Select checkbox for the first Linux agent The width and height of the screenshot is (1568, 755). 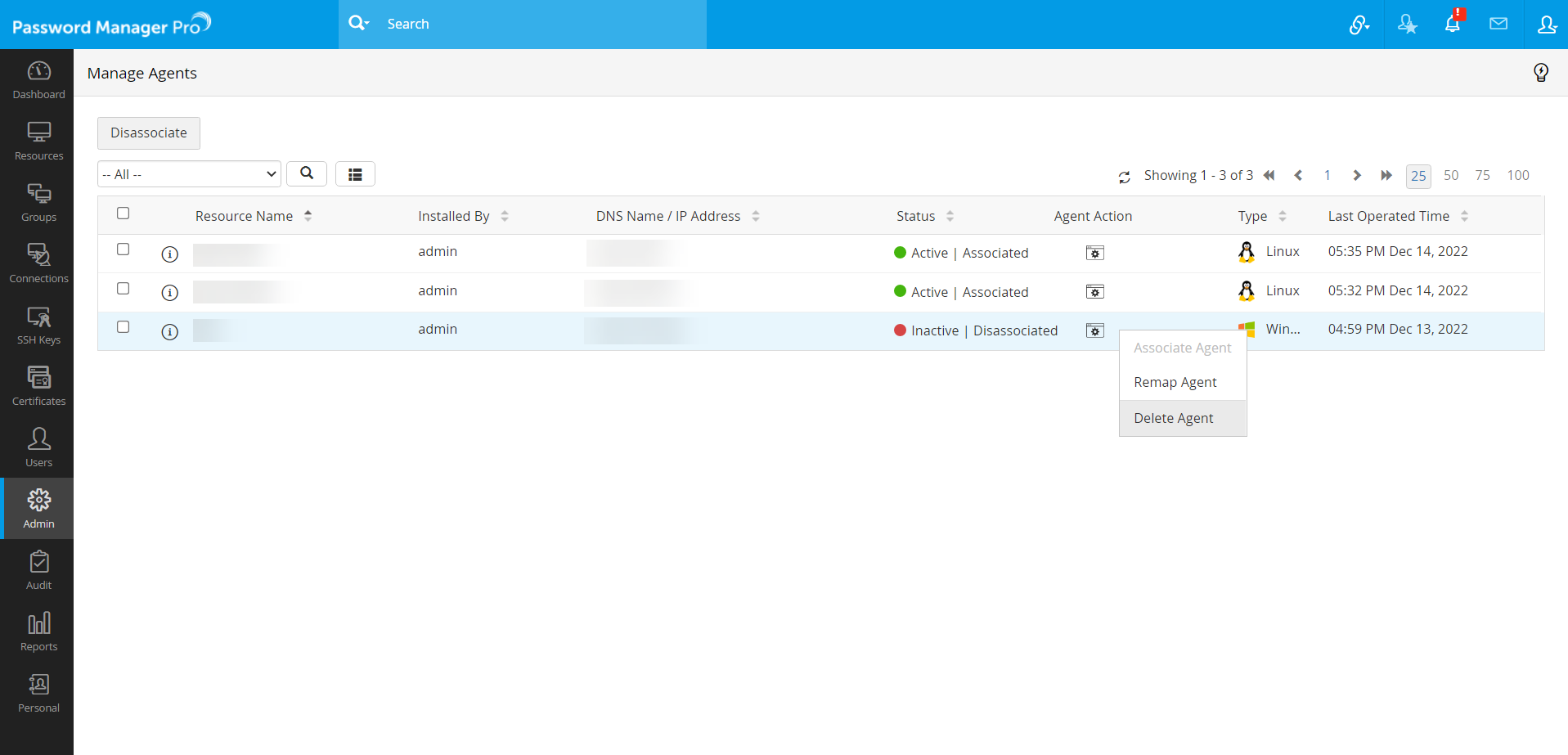pyautogui.click(x=124, y=249)
